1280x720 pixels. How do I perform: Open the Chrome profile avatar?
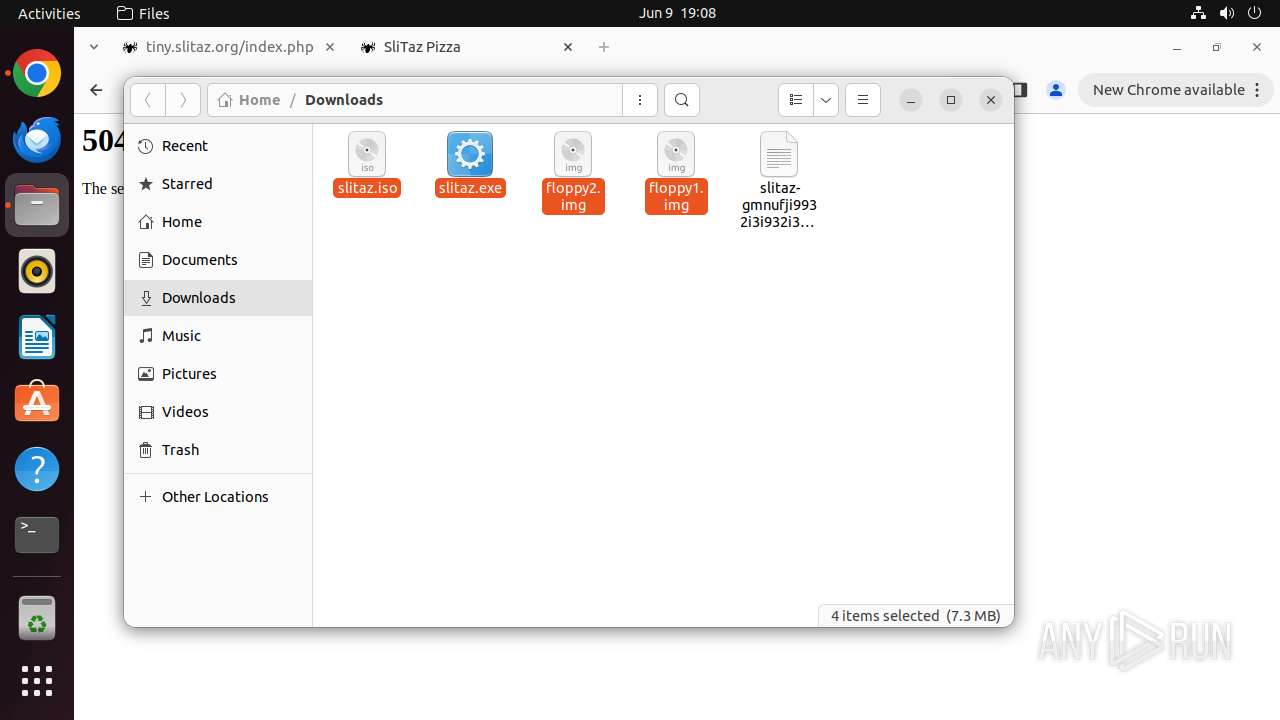[x=1056, y=90]
